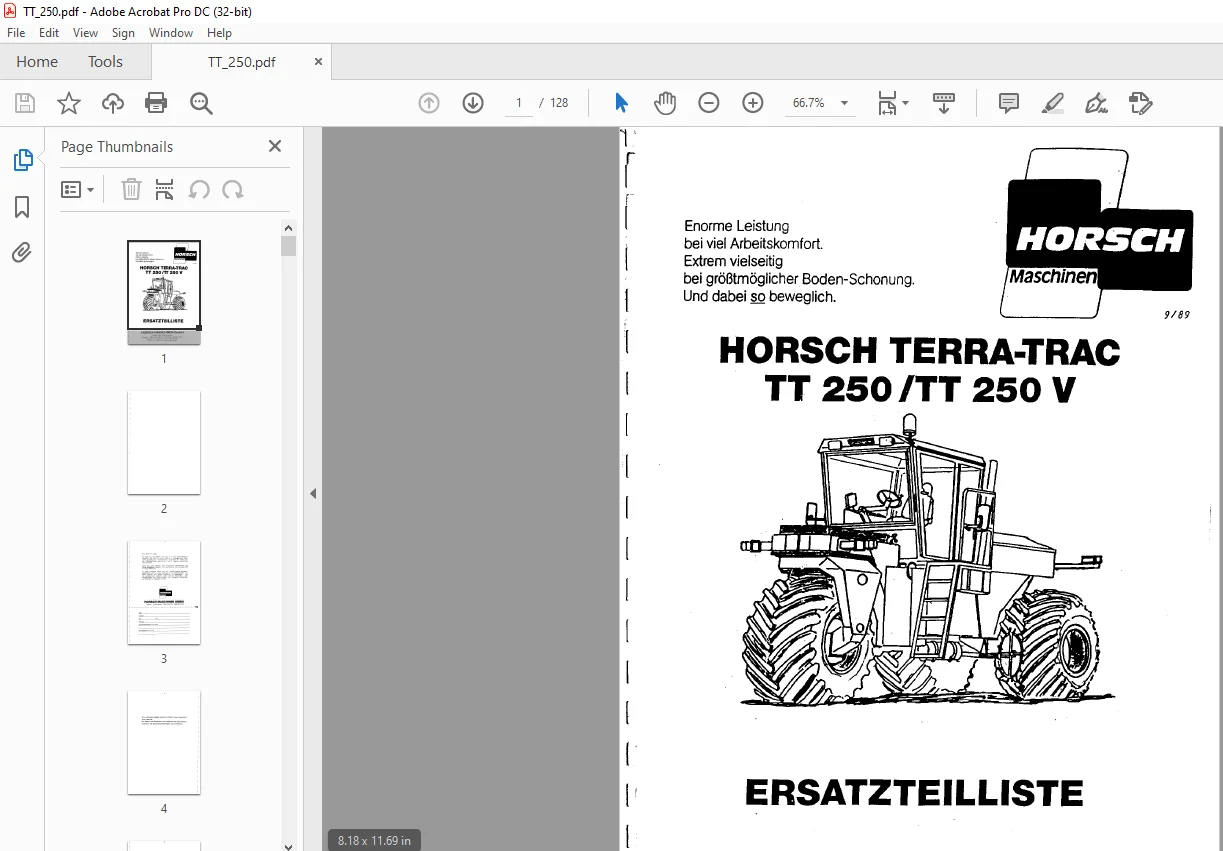Select page 1 thumbnail

164,292
